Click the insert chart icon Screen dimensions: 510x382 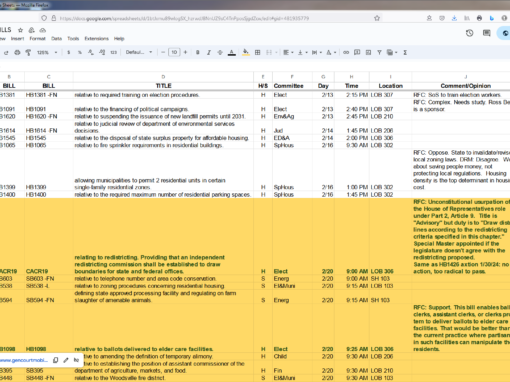[368, 53]
